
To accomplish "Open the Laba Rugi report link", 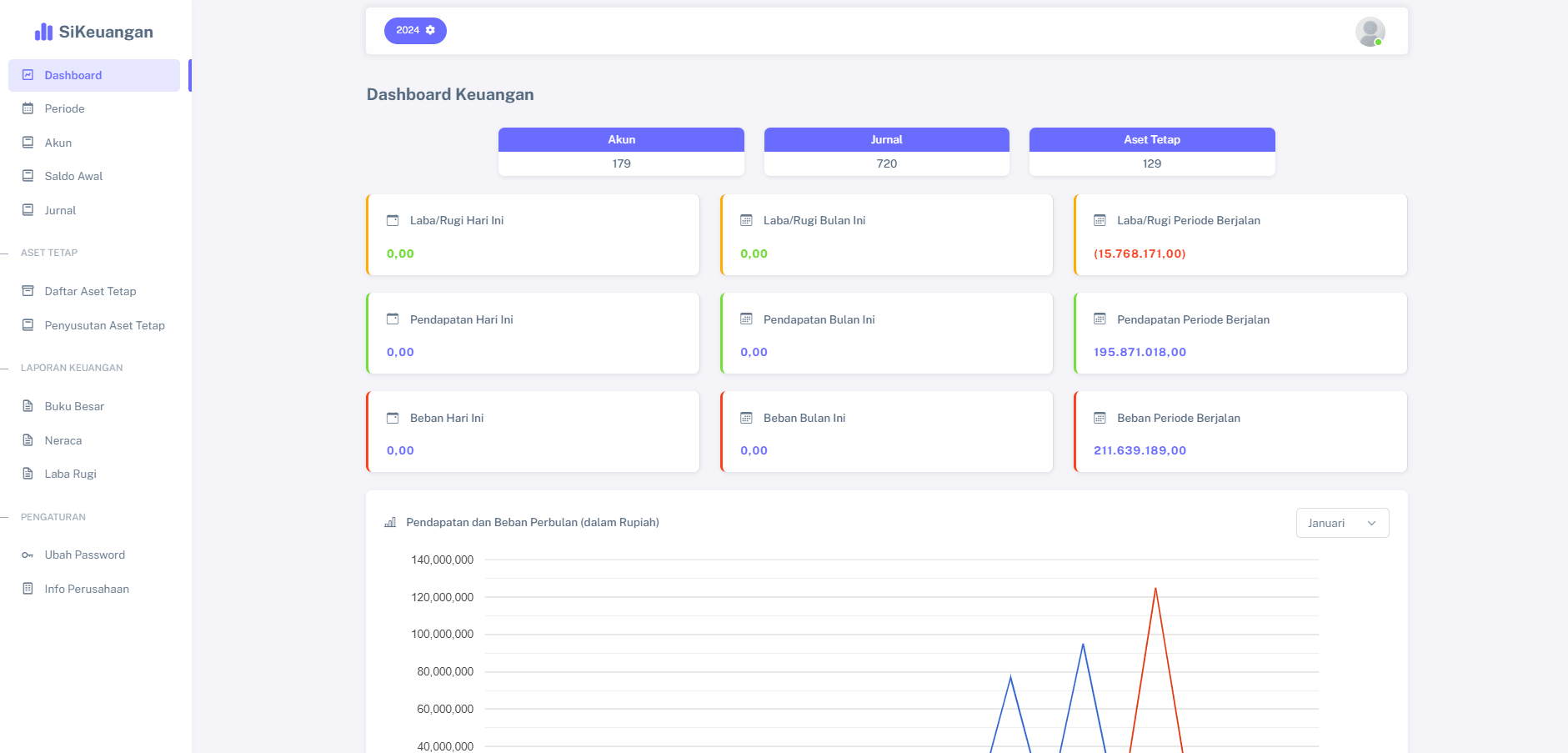I will pyautogui.click(x=71, y=474).
